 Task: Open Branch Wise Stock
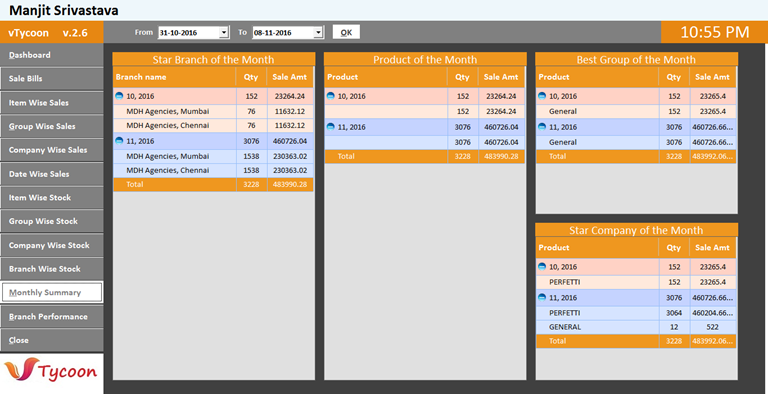(x=51, y=269)
